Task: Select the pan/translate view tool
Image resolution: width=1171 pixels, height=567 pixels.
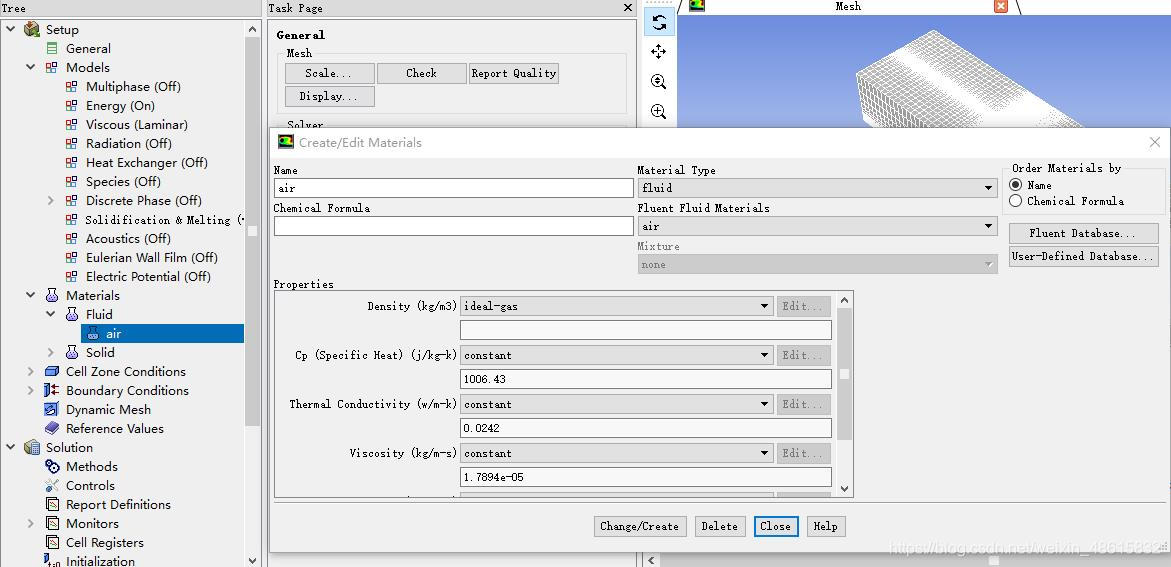Action: [x=659, y=52]
